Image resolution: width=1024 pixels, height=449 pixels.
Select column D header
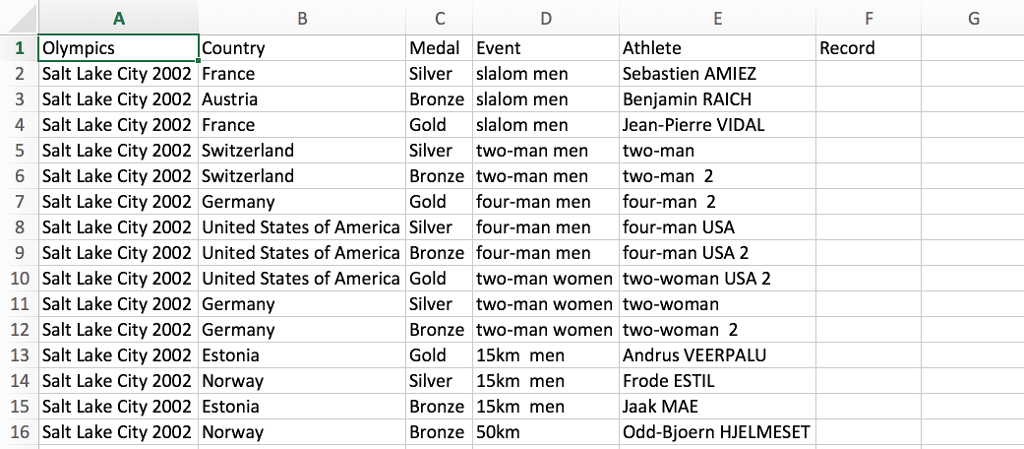click(545, 18)
